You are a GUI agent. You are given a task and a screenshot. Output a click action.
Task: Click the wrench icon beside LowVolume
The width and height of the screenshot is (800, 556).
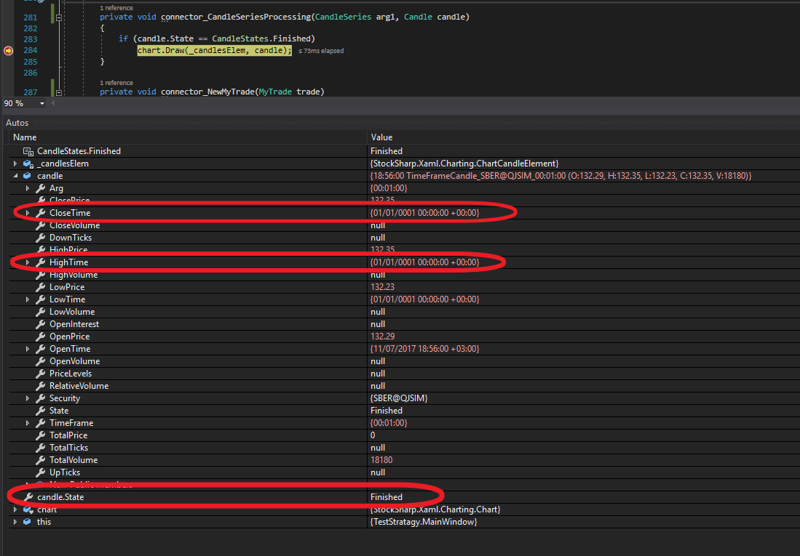pos(41,312)
